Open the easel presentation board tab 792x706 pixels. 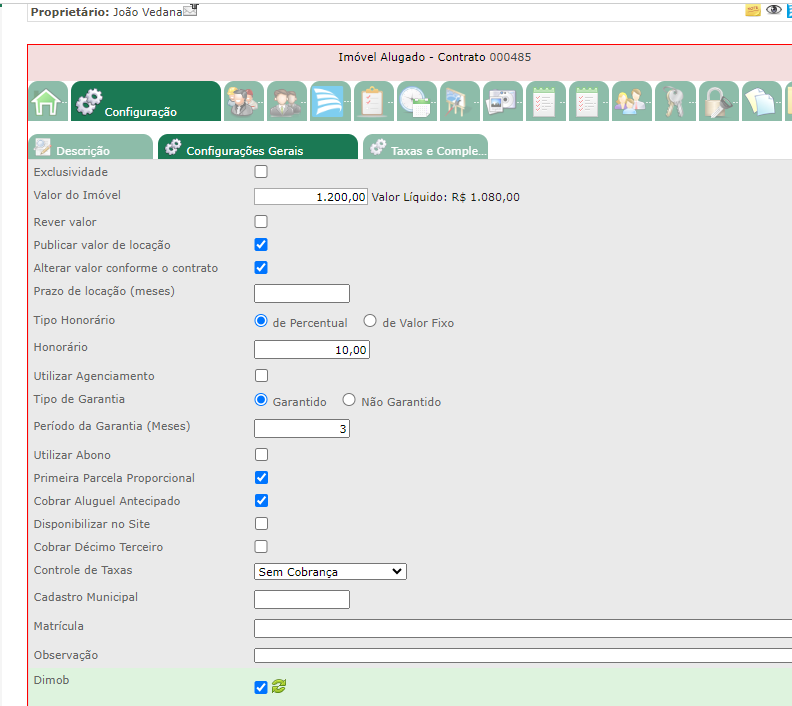coord(459,101)
